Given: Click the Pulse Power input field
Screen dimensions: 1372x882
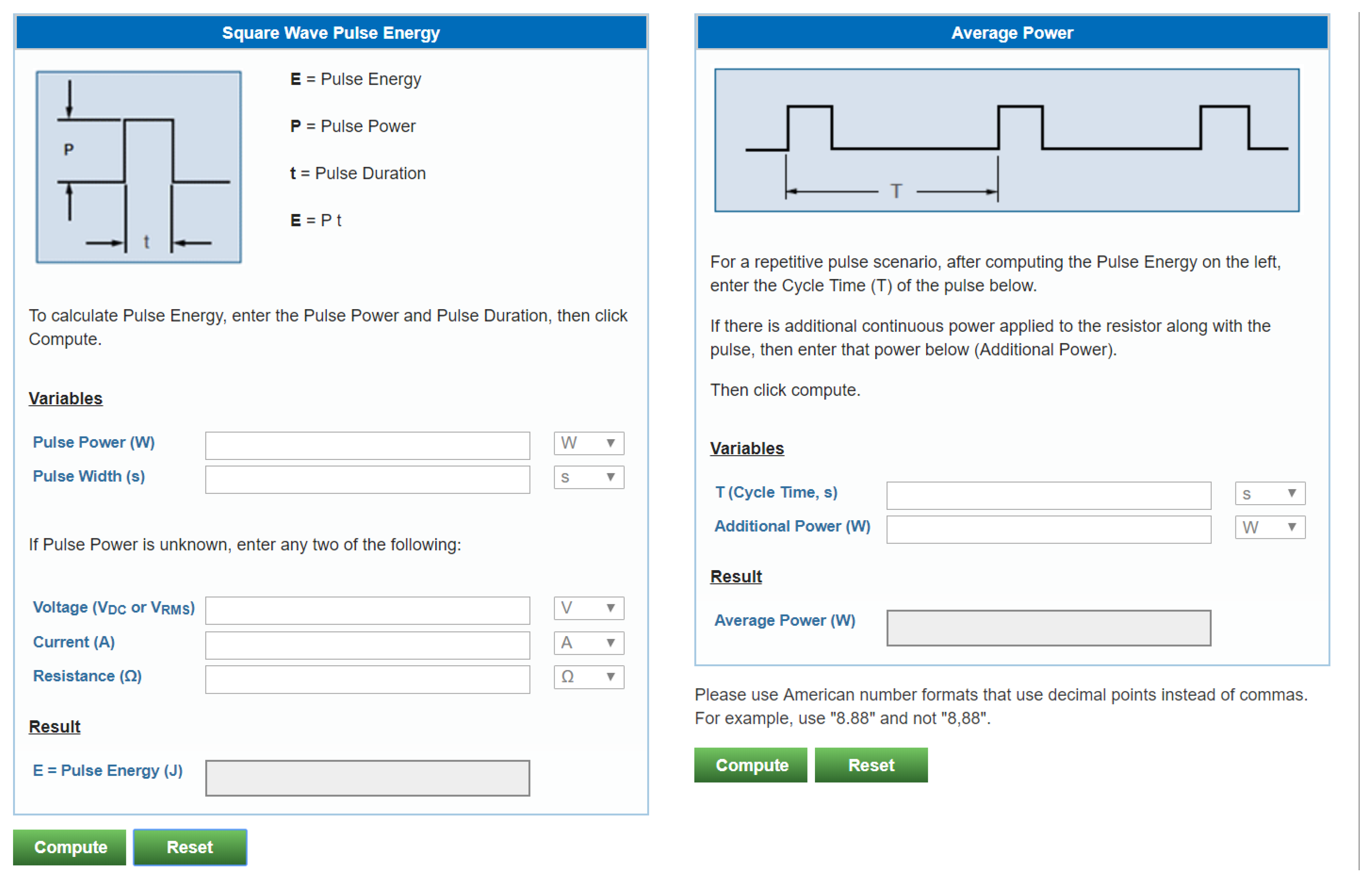Looking at the screenshot, I should coord(367,445).
